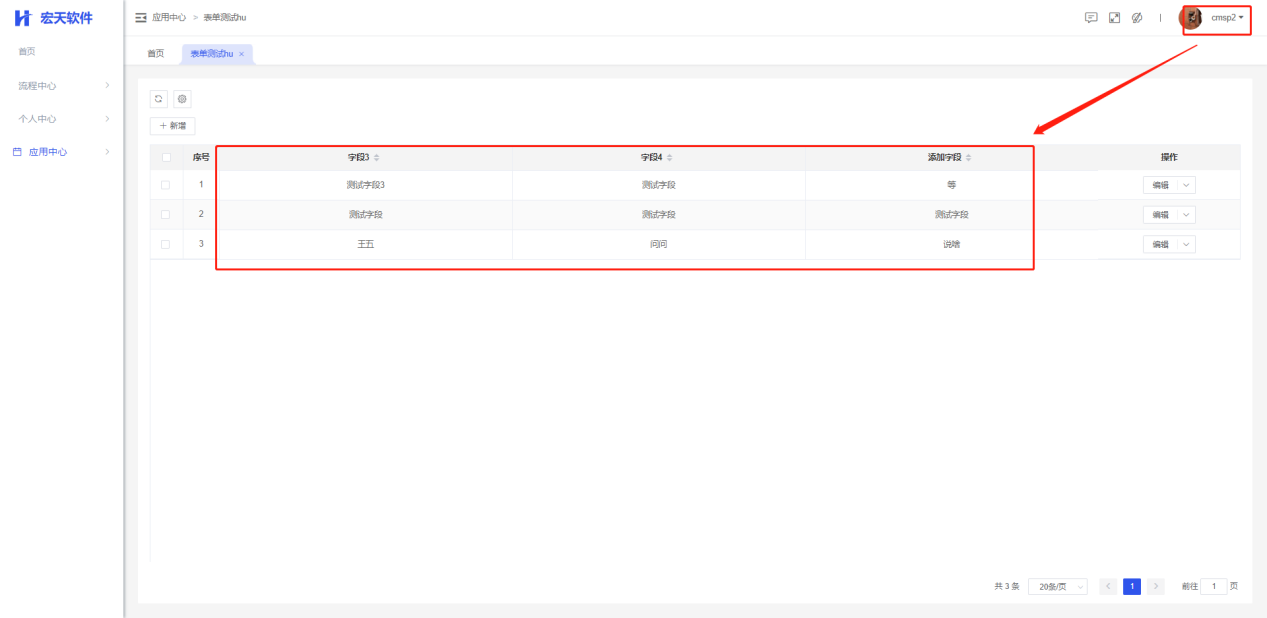Click the 共 3 条 total count text

coord(1006,586)
